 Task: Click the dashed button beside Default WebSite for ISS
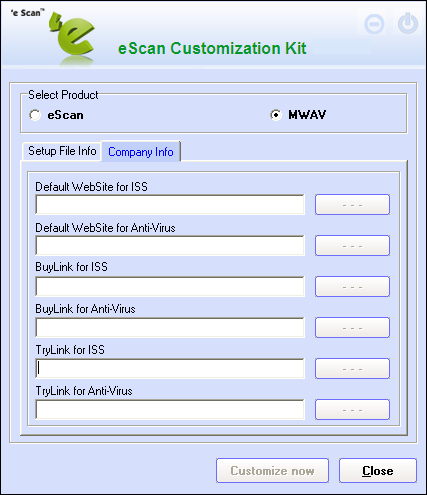tap(352, 204)
